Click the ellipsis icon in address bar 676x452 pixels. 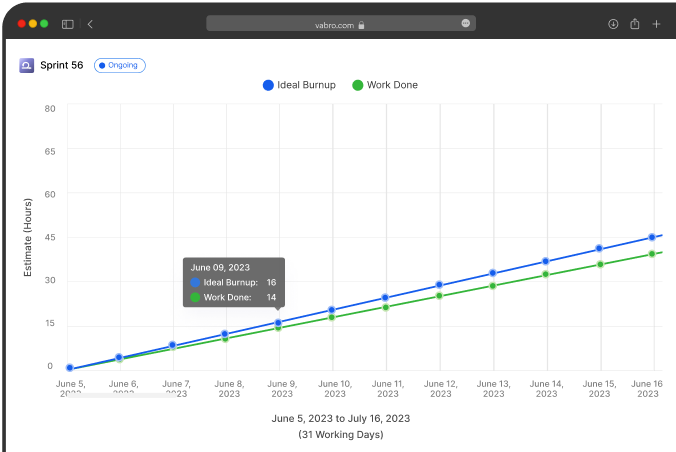pos(466,23)
